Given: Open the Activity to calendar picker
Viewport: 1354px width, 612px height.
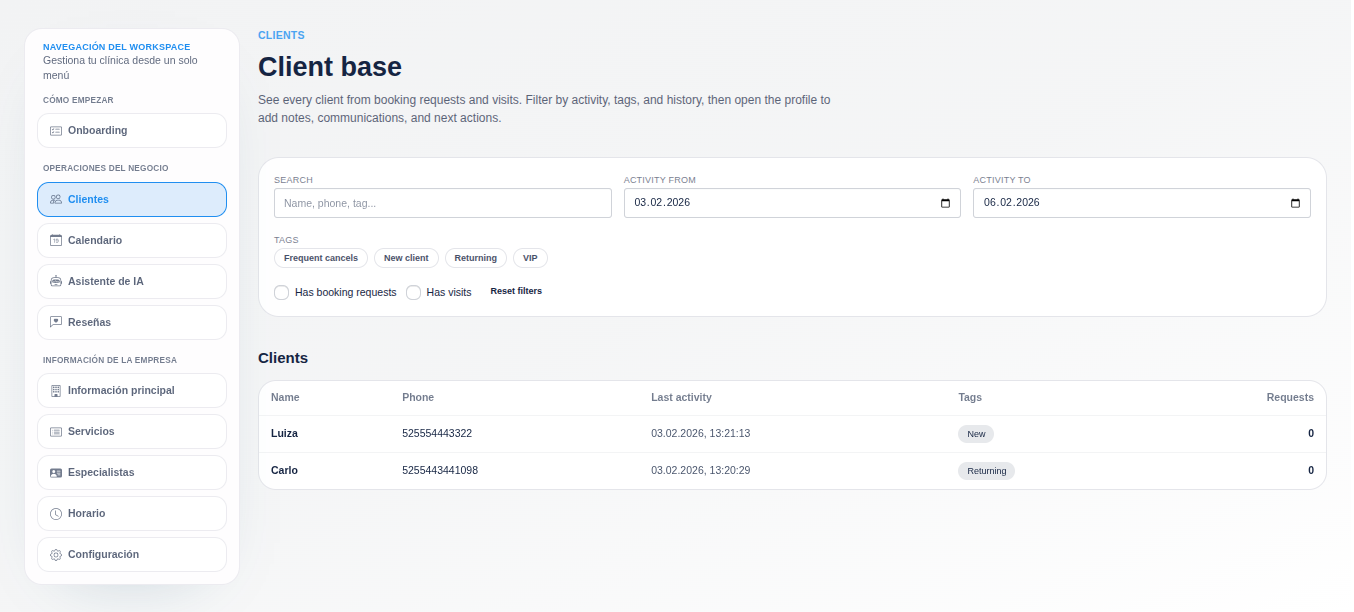Looking at the screenshot, I should click(x=1295, y=203).
